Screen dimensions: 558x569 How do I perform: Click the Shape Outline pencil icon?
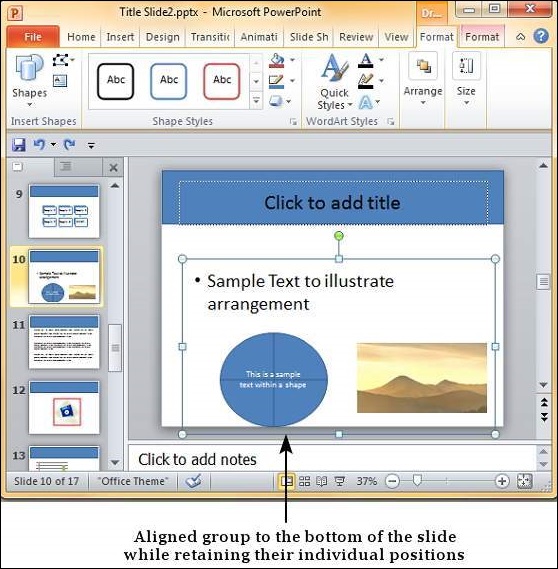[x=277, y=81]
